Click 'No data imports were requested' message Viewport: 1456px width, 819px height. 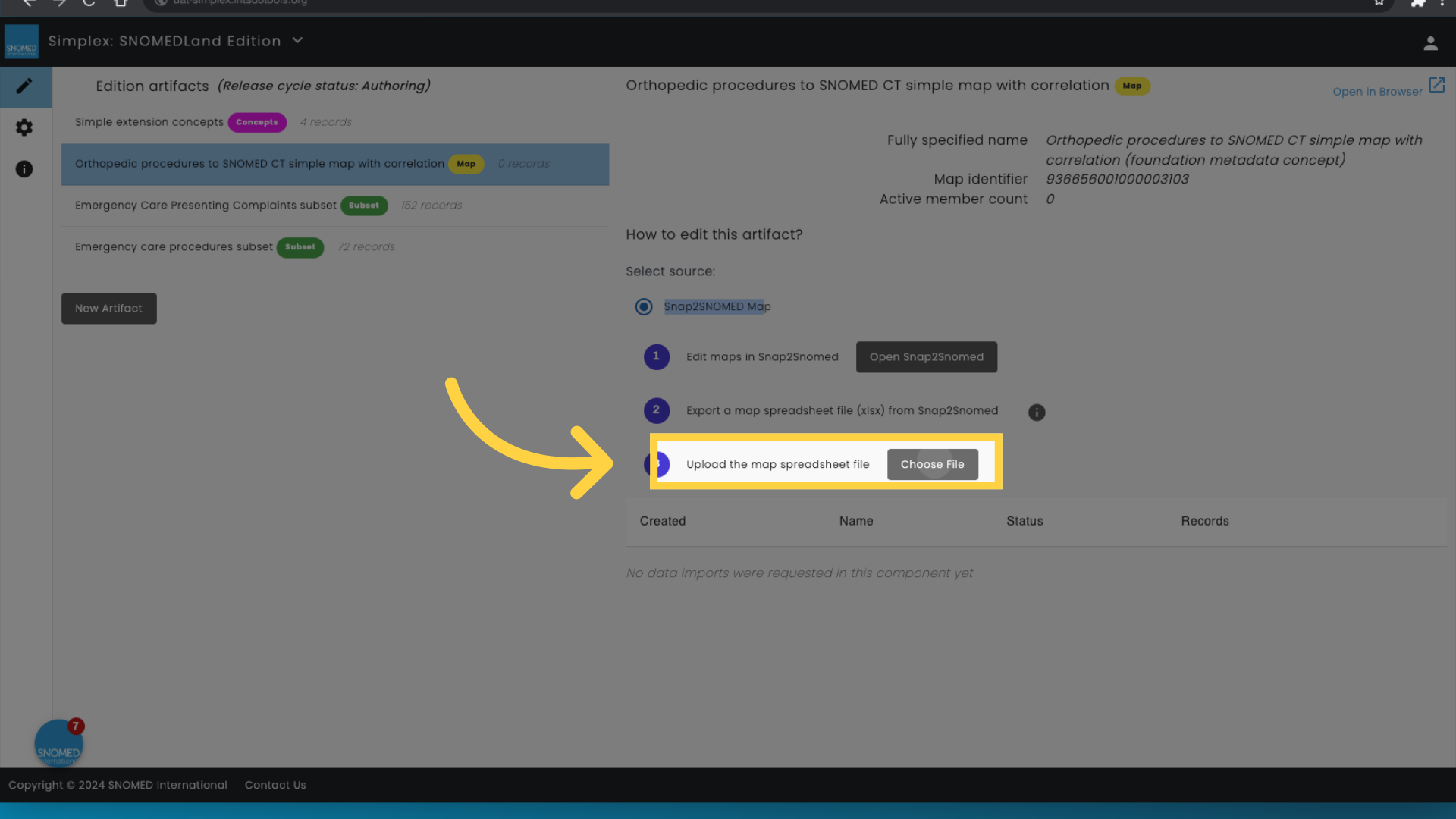click(x=799, y=574)
